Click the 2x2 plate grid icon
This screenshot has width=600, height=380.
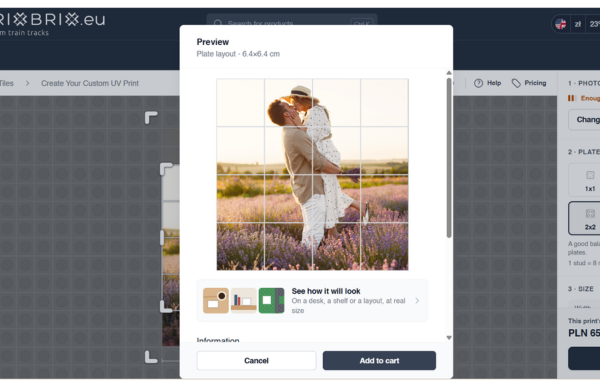click(x=590, y=213)
